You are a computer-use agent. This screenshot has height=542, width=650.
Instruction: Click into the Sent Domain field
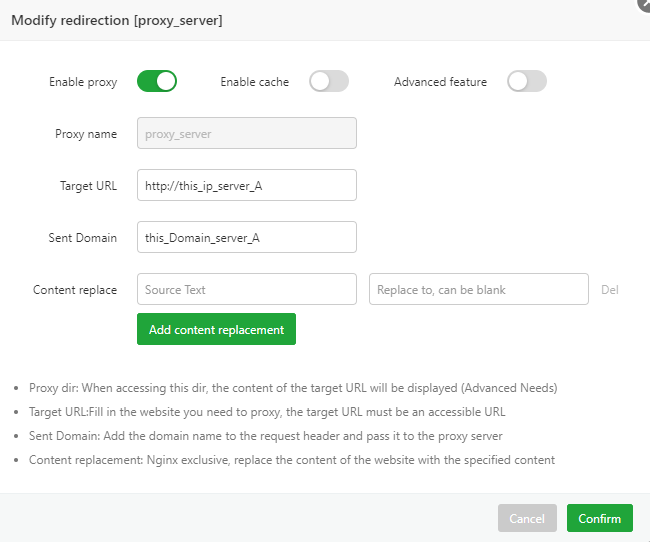246,237
